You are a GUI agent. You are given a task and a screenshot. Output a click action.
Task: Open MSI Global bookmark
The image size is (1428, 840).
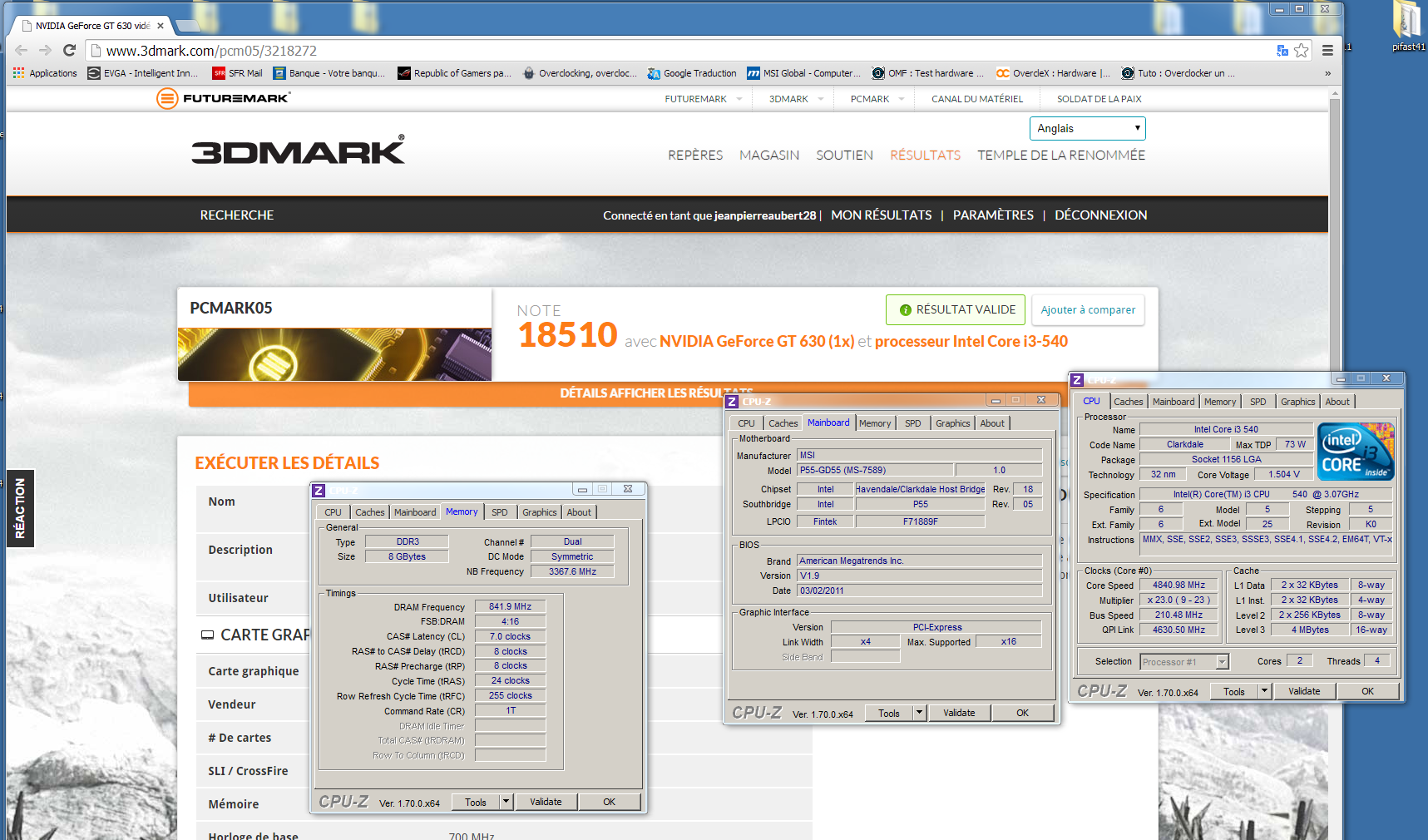pos(804,73)
